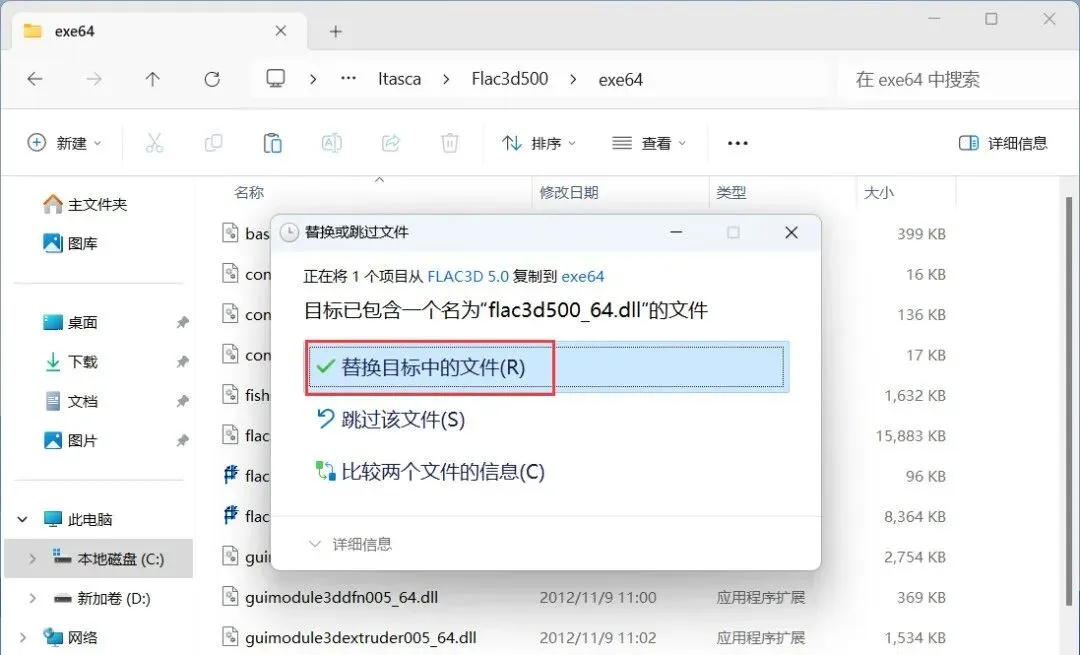1080x655 pixels.
Task: Click the 96 KB flac application file icon
Action: [x=231, y=475]
